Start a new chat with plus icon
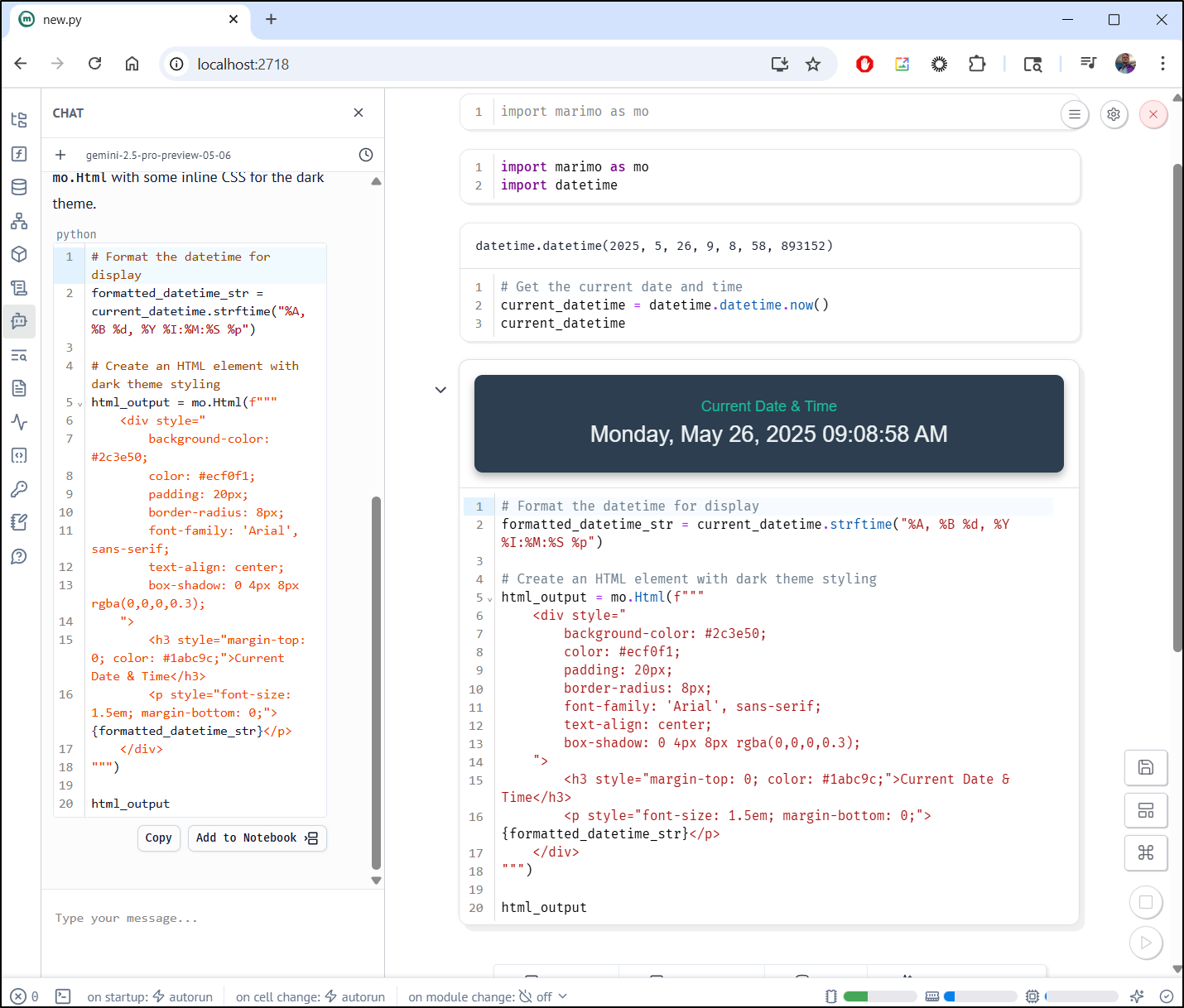1184x1008 pixels. click(x=60, y=155)
